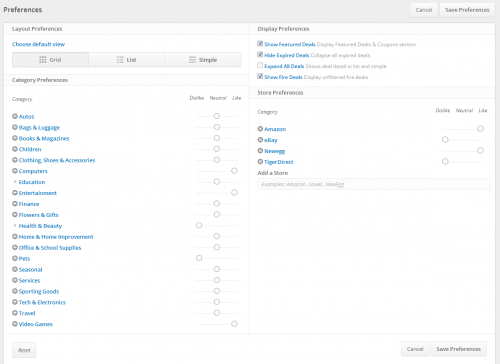This screenshot has width=500, height=364.
Task: Enable Expand All Deals checkbox
Action: (260, 66)
